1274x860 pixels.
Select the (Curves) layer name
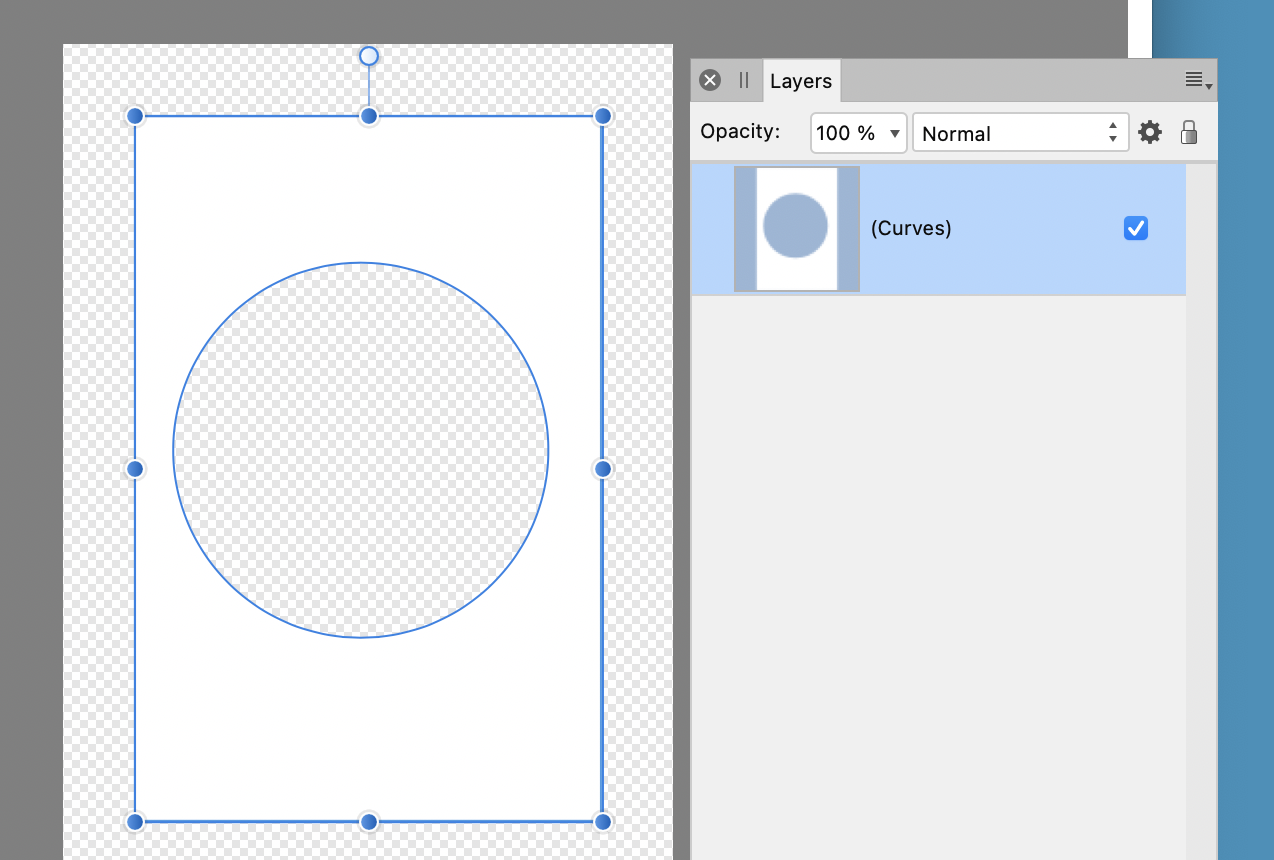911,228
